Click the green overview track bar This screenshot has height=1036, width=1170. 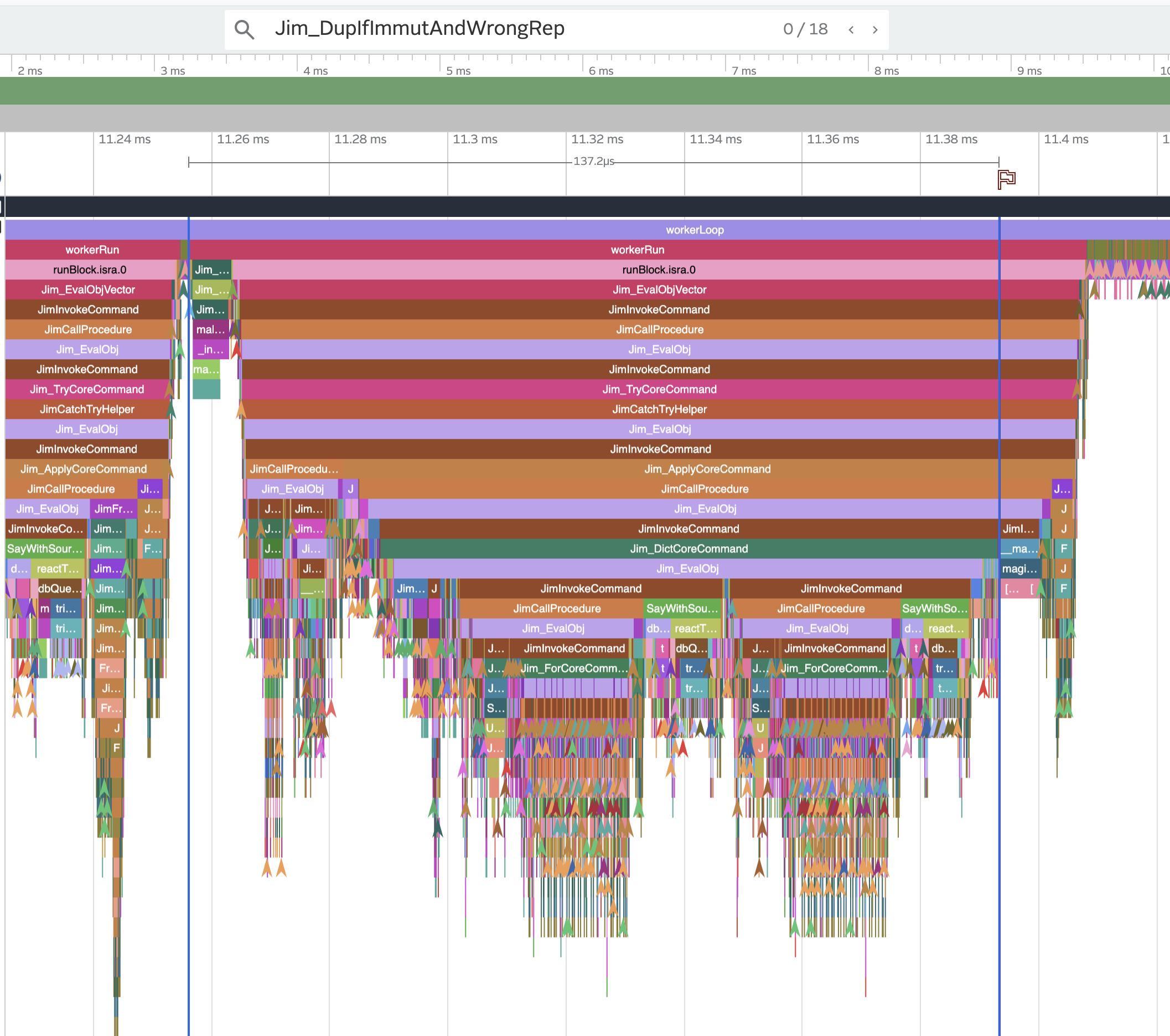pyautogui.click(x=585, y=90)
